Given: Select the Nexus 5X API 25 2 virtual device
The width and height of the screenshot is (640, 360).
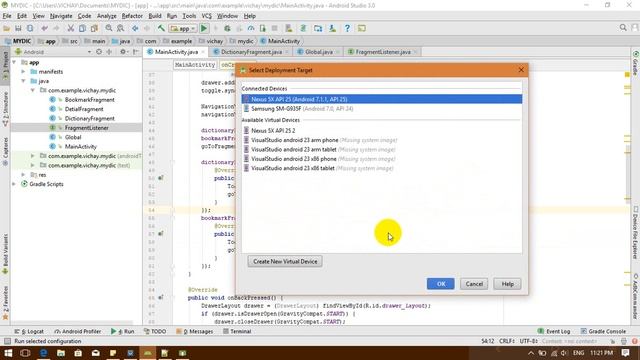Looking at the screenshot, I should point(382,131).
